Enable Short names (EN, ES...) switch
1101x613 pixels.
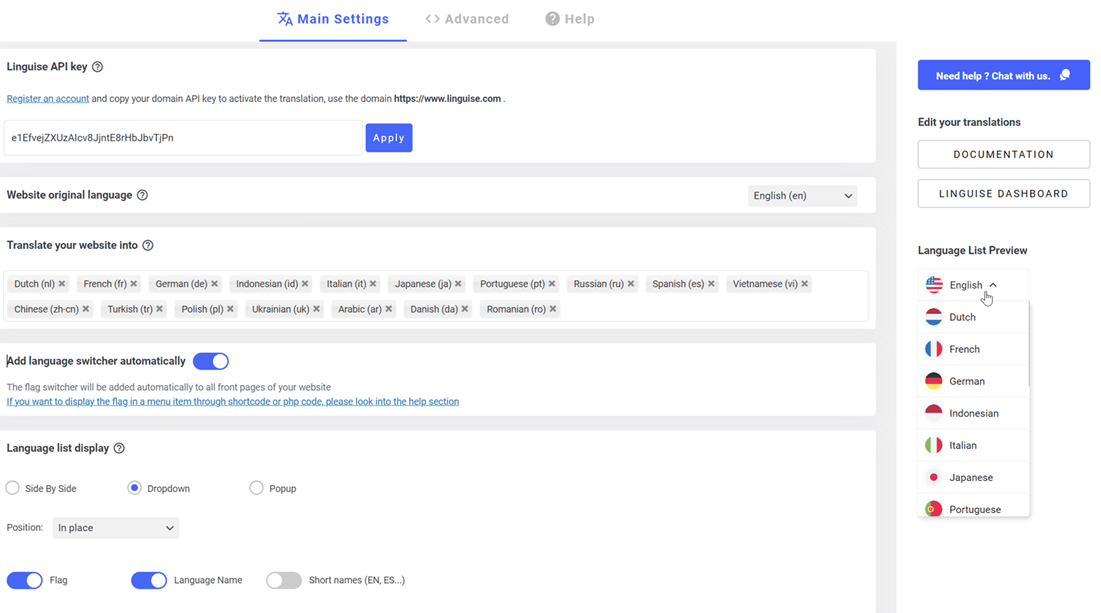coord(284,580)
